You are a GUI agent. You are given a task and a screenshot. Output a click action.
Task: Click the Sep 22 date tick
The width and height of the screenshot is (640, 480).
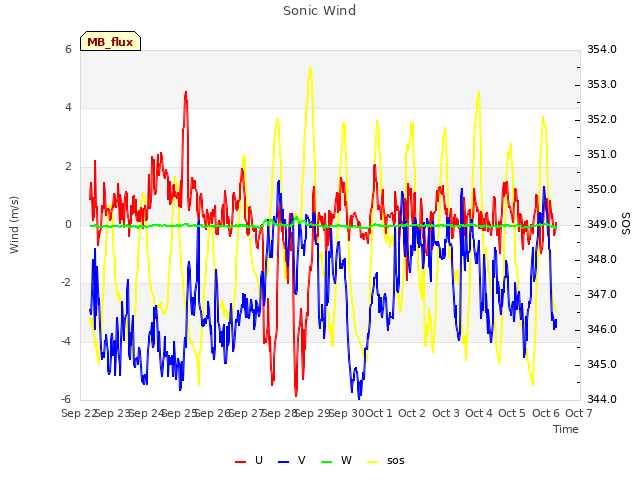pos(78,413)
